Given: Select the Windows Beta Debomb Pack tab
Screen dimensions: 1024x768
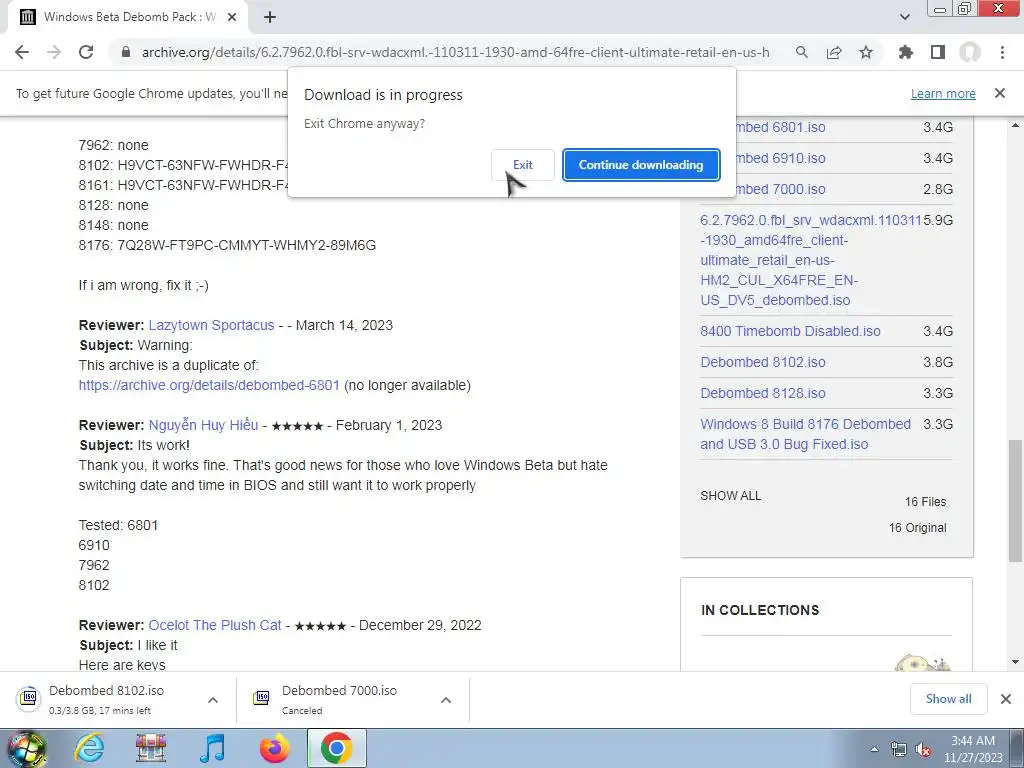Looking at the screenshot, I should coord(127,17).
